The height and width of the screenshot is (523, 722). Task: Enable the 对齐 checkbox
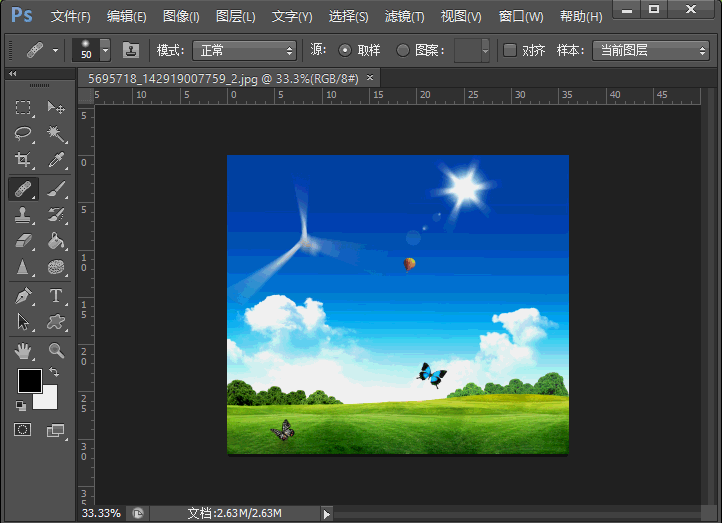click(510, 50)
